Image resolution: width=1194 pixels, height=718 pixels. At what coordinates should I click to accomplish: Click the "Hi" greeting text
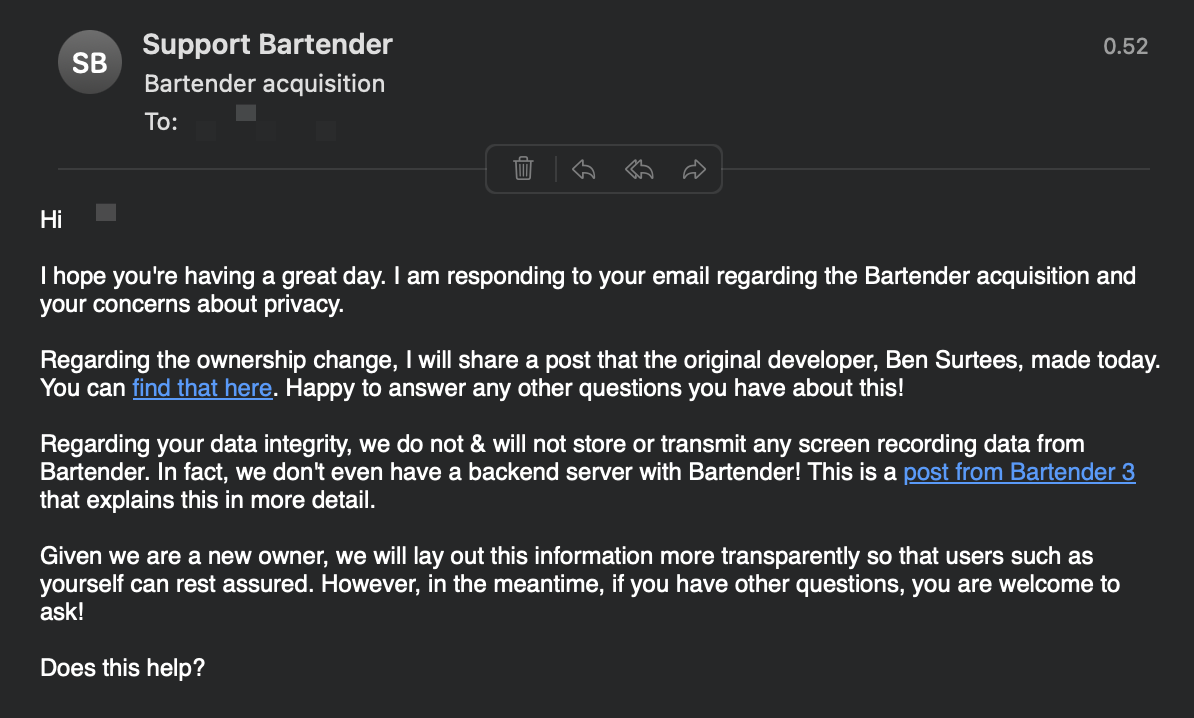point(51,219)
